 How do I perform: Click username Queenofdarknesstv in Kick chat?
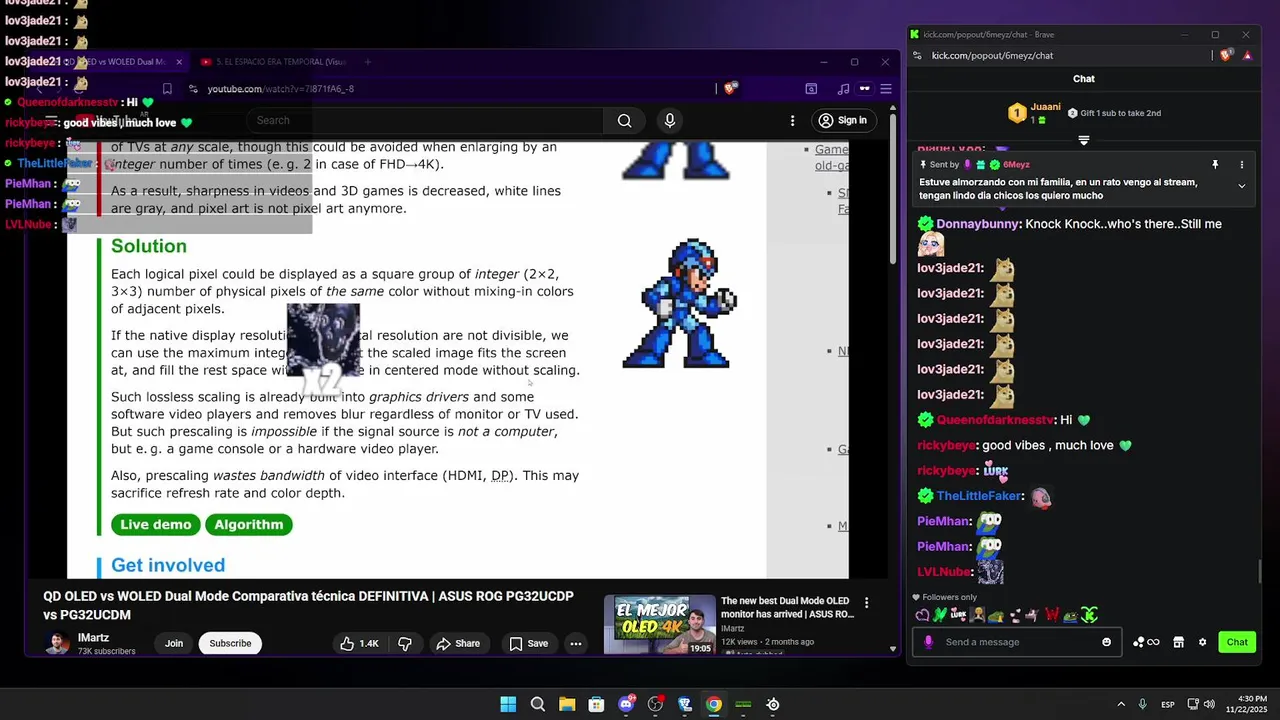[x=995, y=420]
